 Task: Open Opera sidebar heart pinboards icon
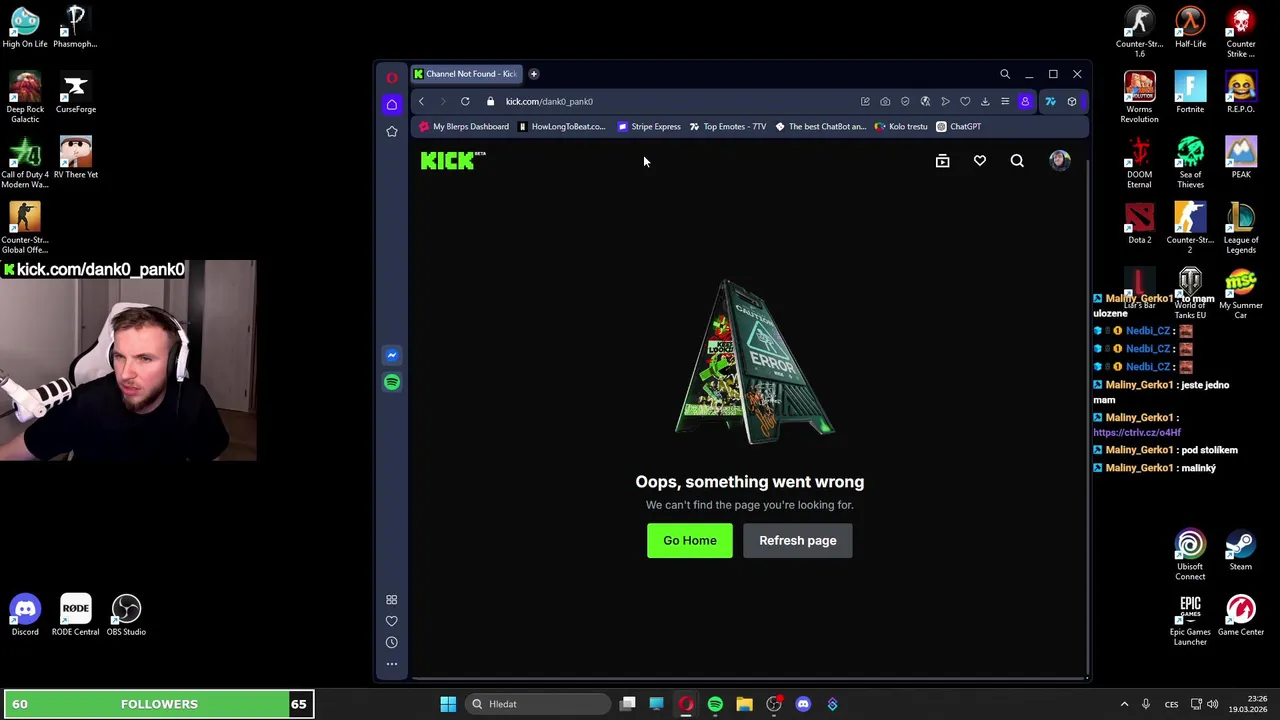pyautogui.click(x=392, y=621)
